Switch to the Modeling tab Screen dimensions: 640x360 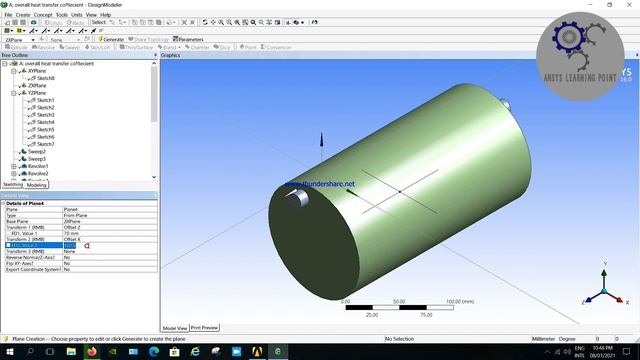point(36,185)
